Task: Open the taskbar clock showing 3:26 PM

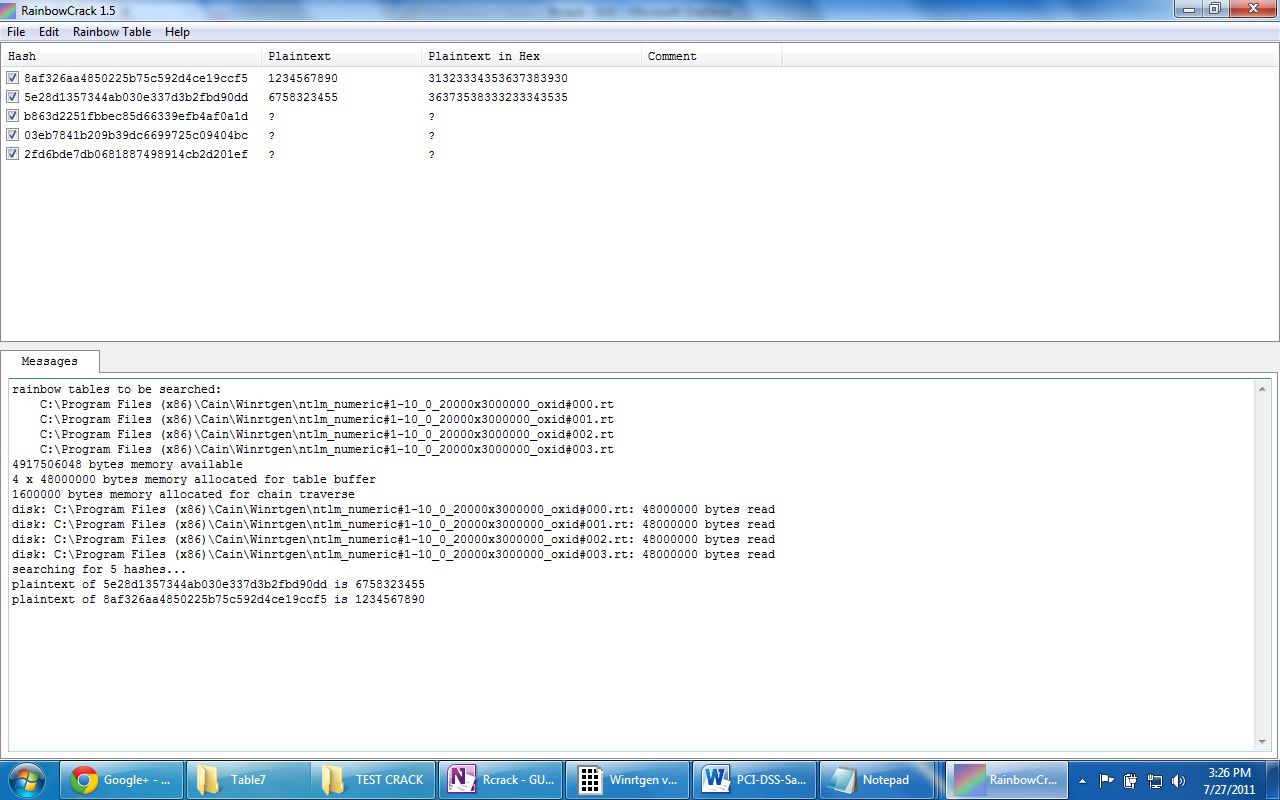Action: [1230, 780]
